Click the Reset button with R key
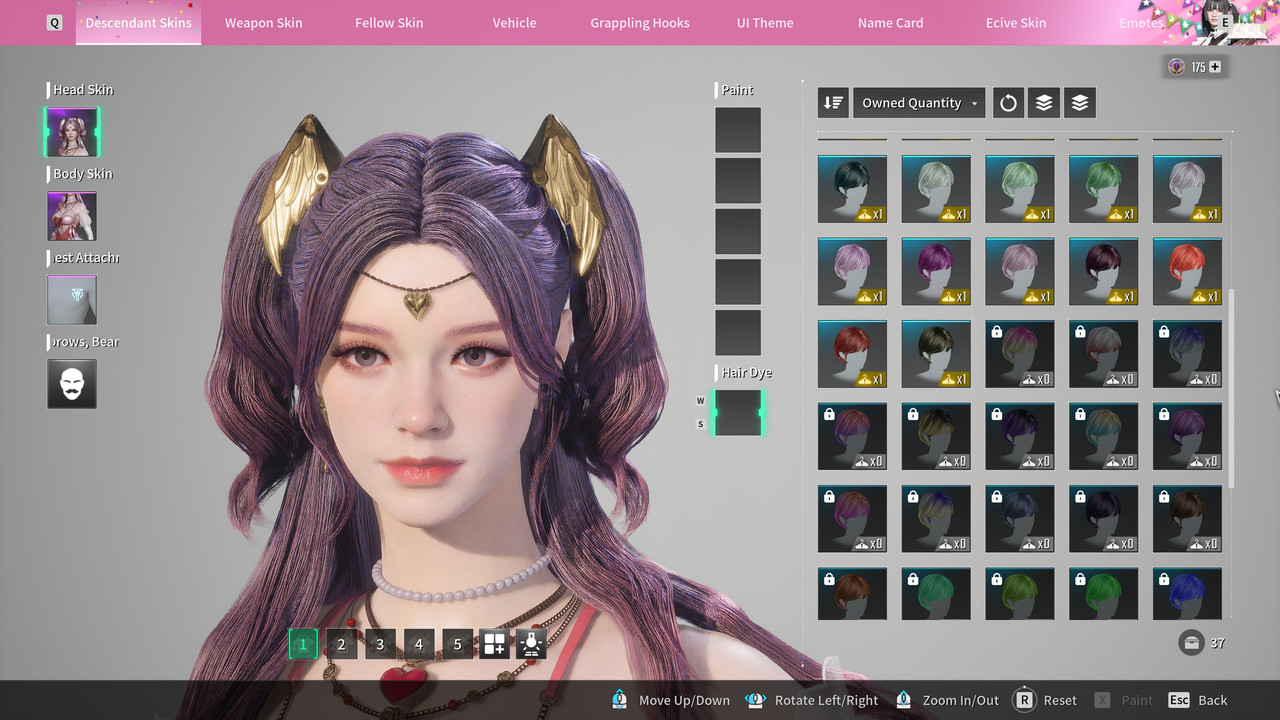Viewport: 1280px width, 720px height. coord(1045,700)
